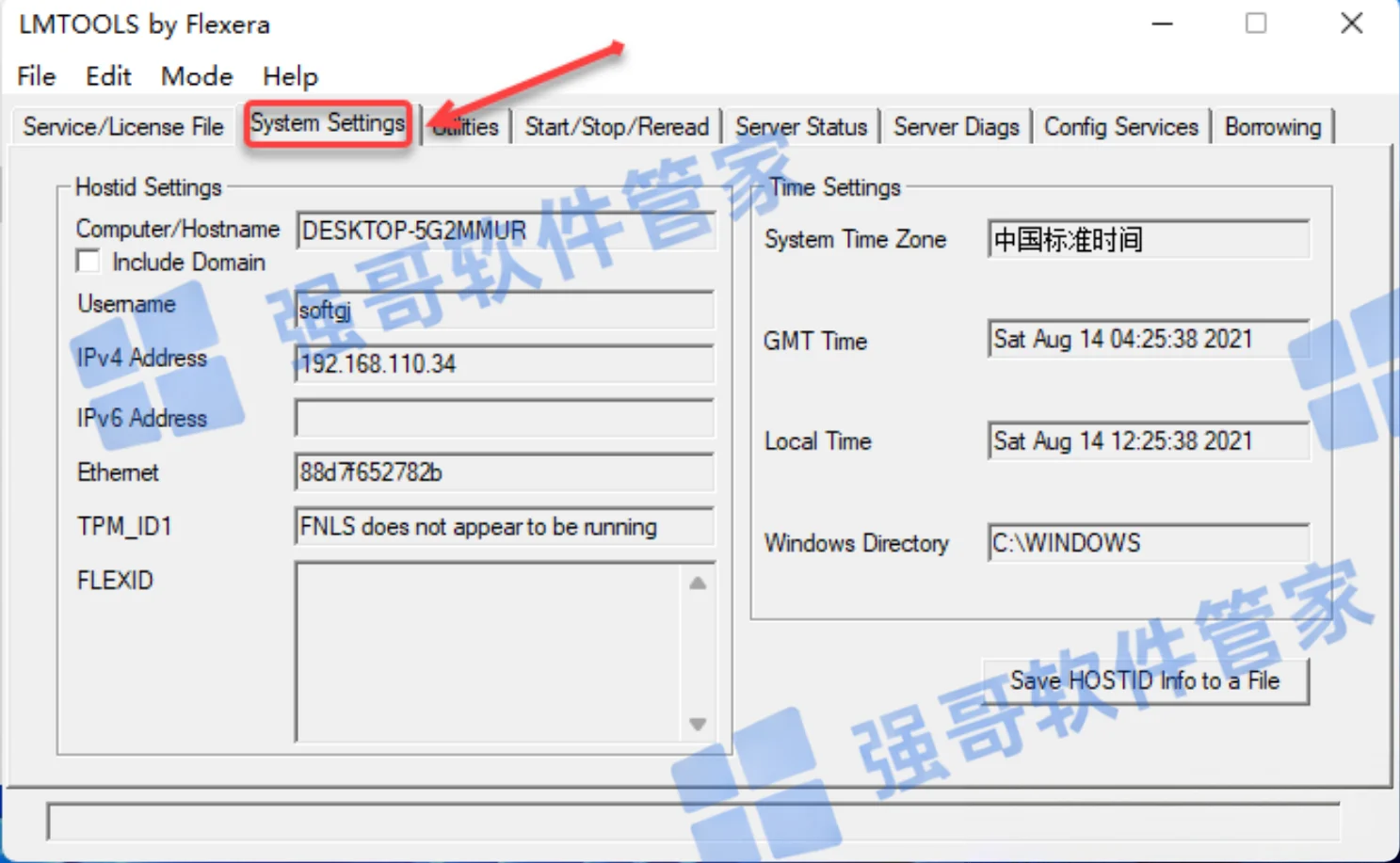
Task: Go to the Server Status tab
Action: click(x=801, y=126)
